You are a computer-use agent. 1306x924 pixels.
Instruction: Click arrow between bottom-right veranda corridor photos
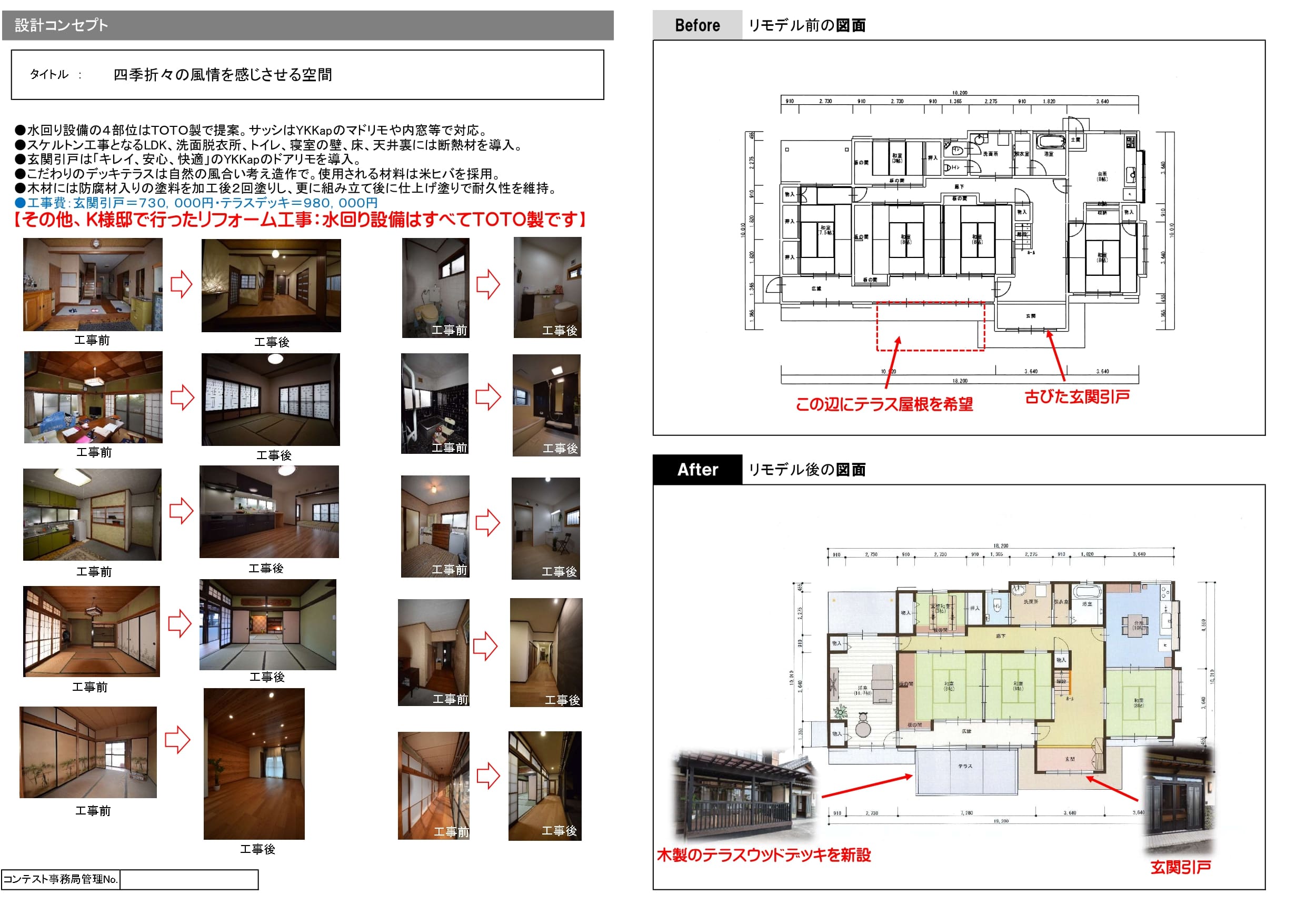[487, 776]
